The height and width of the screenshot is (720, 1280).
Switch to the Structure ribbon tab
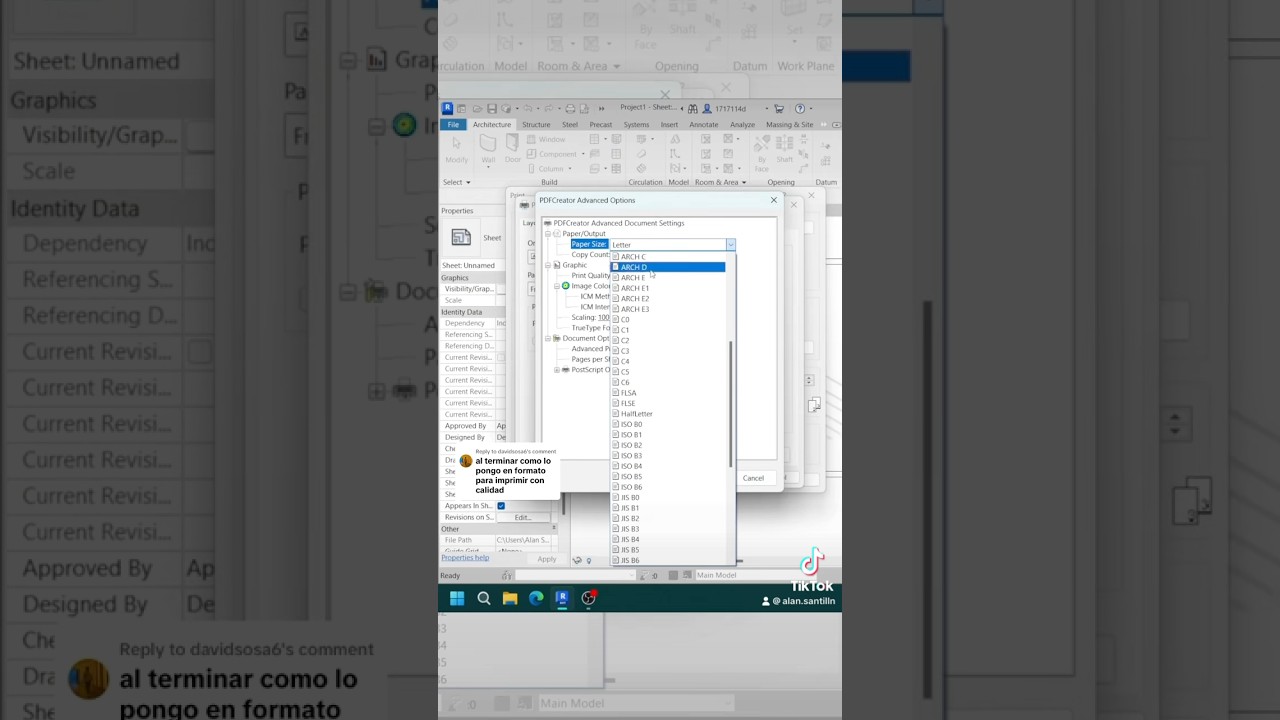[x=536, y=125]
